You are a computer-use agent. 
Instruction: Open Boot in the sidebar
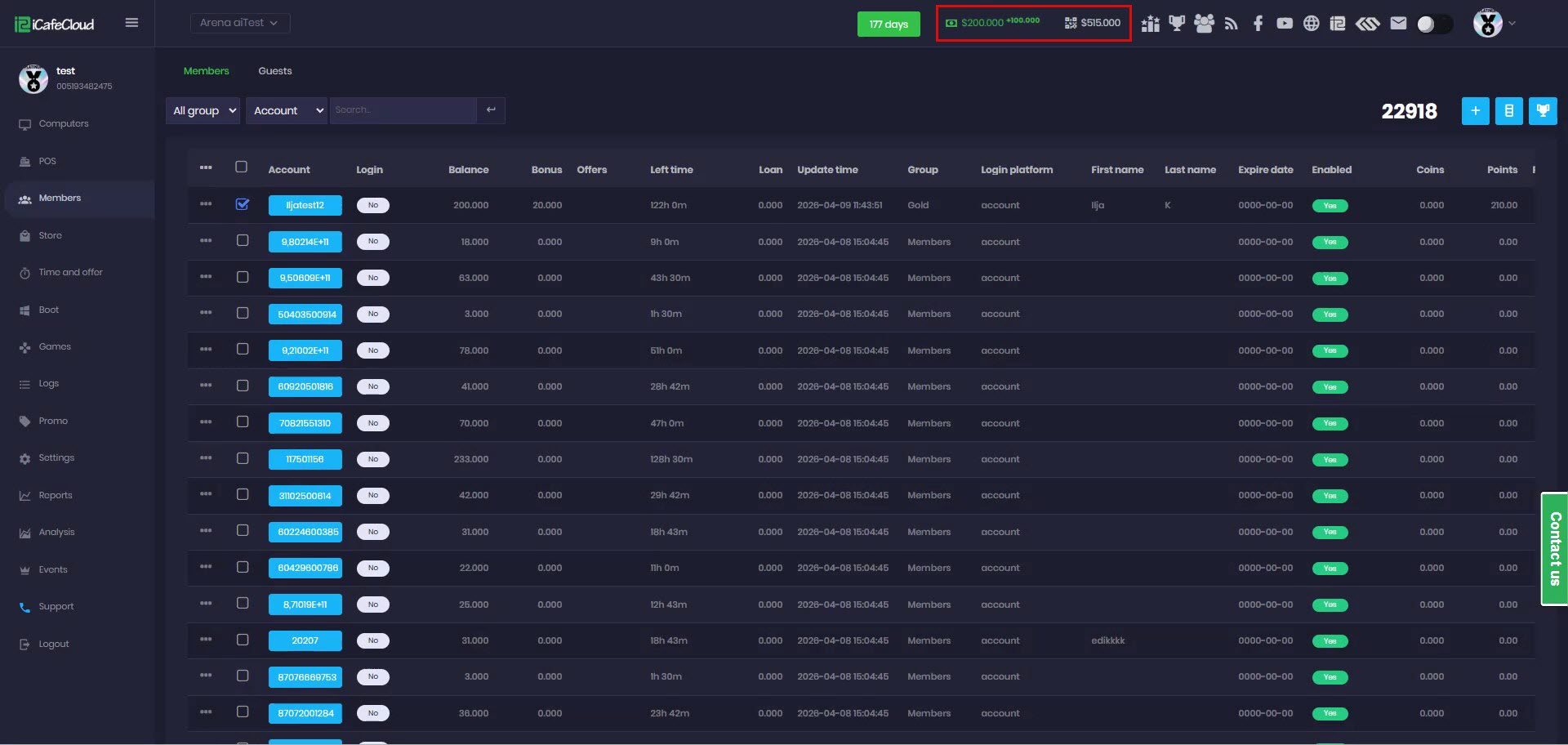click(49, 310)
